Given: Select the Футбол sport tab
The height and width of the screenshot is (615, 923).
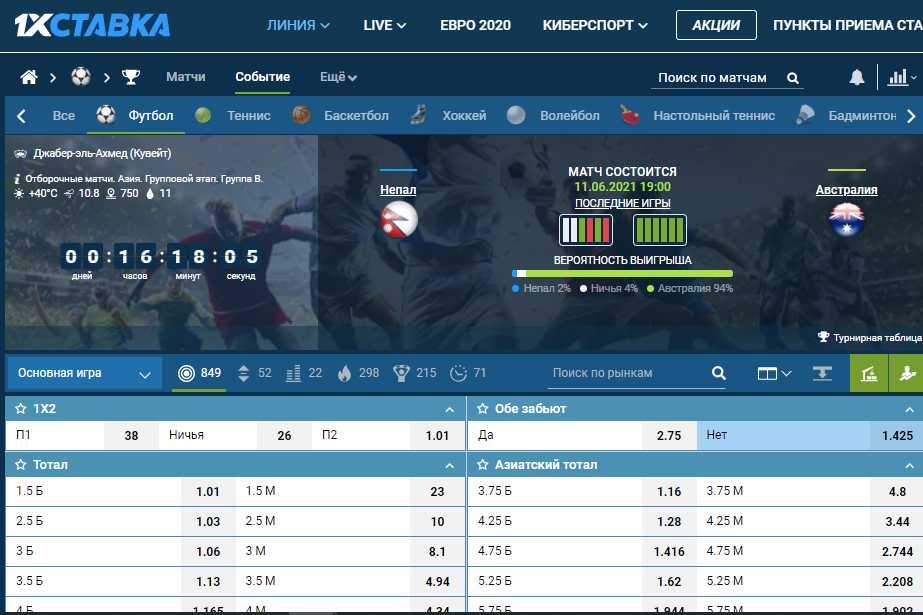Looking at the screenshot, I should click(137, 115).
